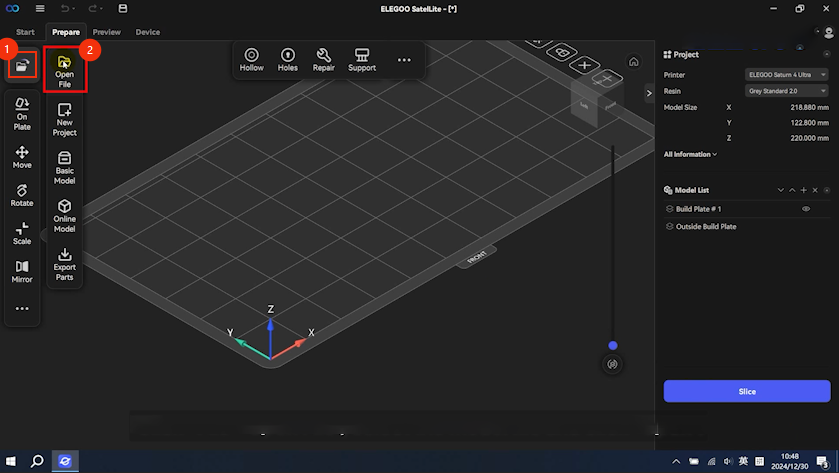839x473 pixels.
Task: Collapse the Model List section
Action: [827, 190]
